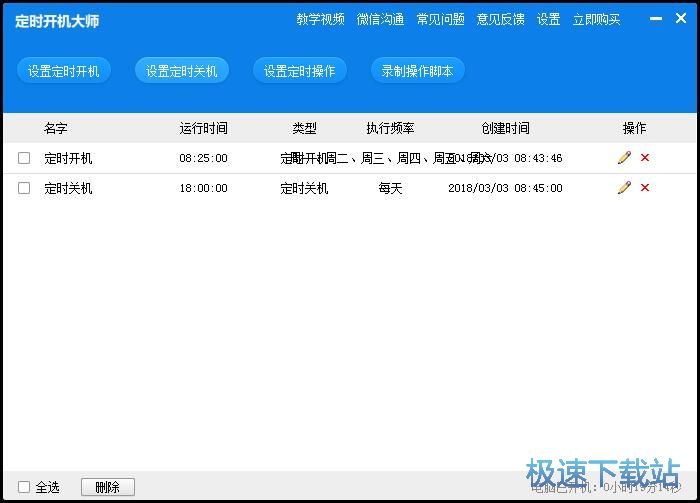Click the 名字 column header

click(x=56, y=129)
